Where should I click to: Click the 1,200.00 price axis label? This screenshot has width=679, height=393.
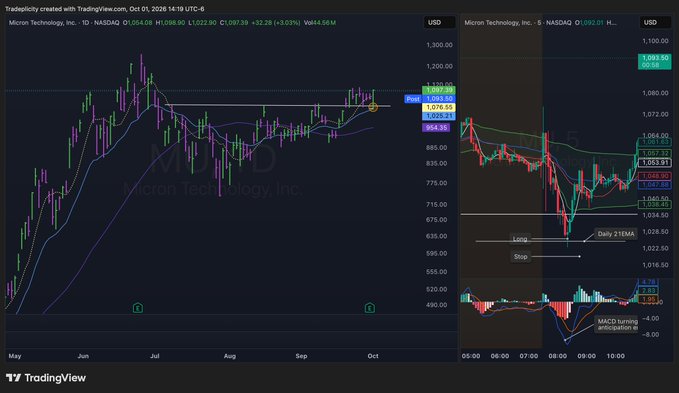click(x=439, y=66)
